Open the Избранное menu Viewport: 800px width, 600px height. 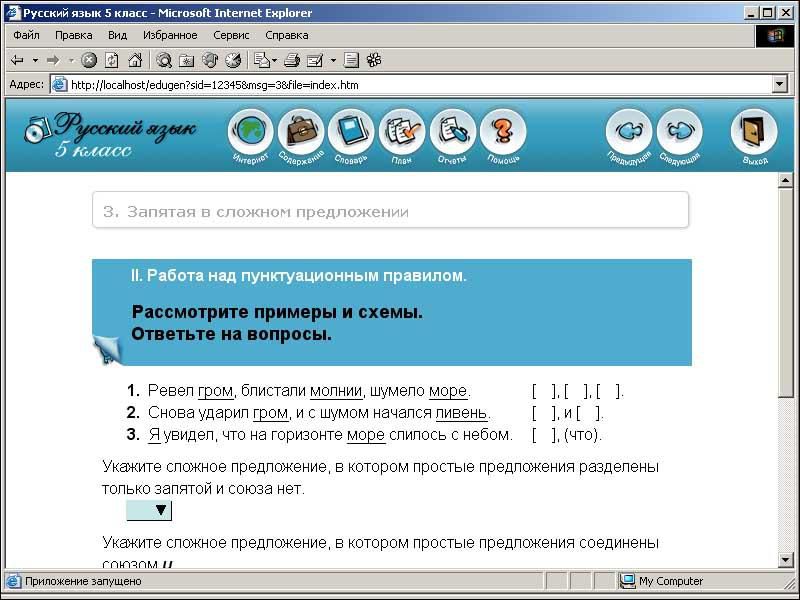(x=170, y=35)
